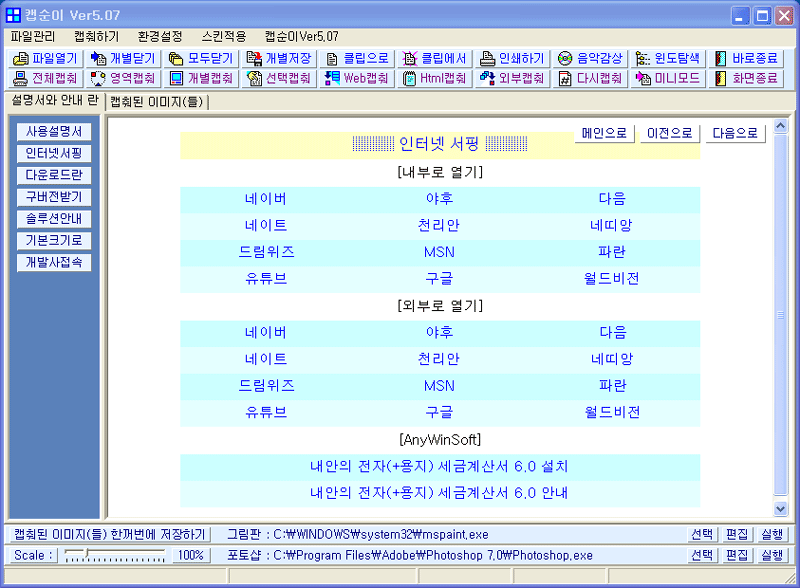Click the scrollbar up arrow
Image resolution: width=800 pixels, height=588 pixels.
(781, 126)
